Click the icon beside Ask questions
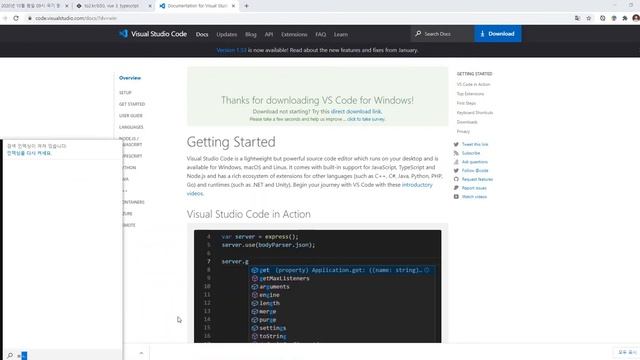The width and height of the screenshot is (640, 360). 456,162
